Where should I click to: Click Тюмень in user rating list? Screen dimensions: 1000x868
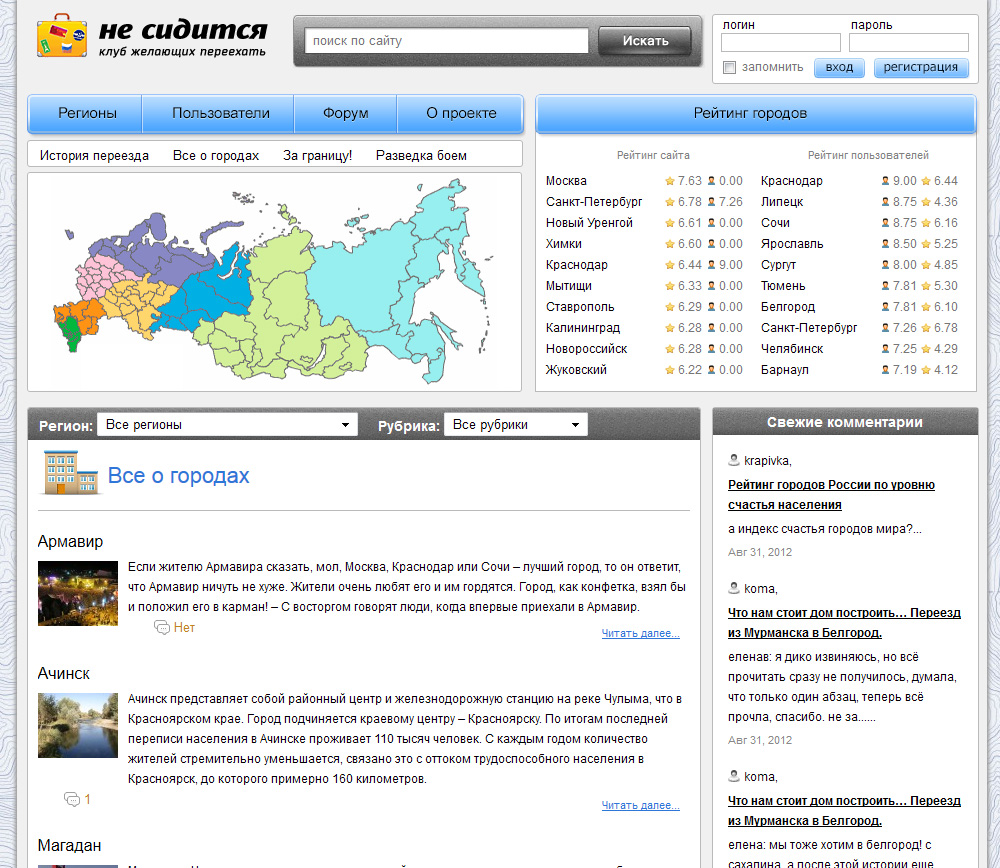click(x=783, y=286)
